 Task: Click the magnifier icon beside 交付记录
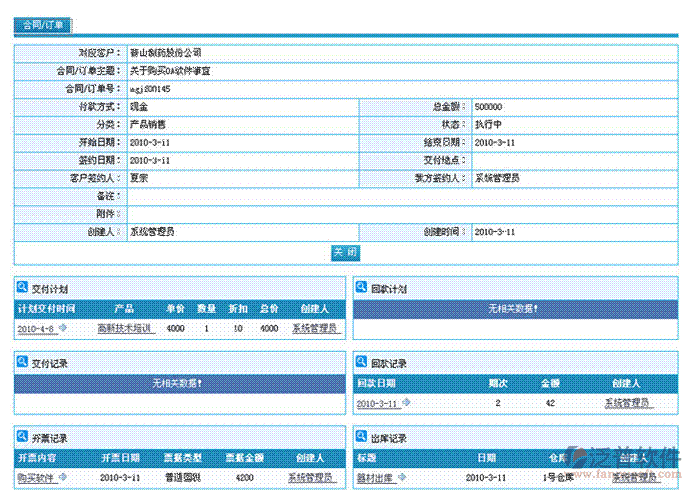[x=22, y=363]
